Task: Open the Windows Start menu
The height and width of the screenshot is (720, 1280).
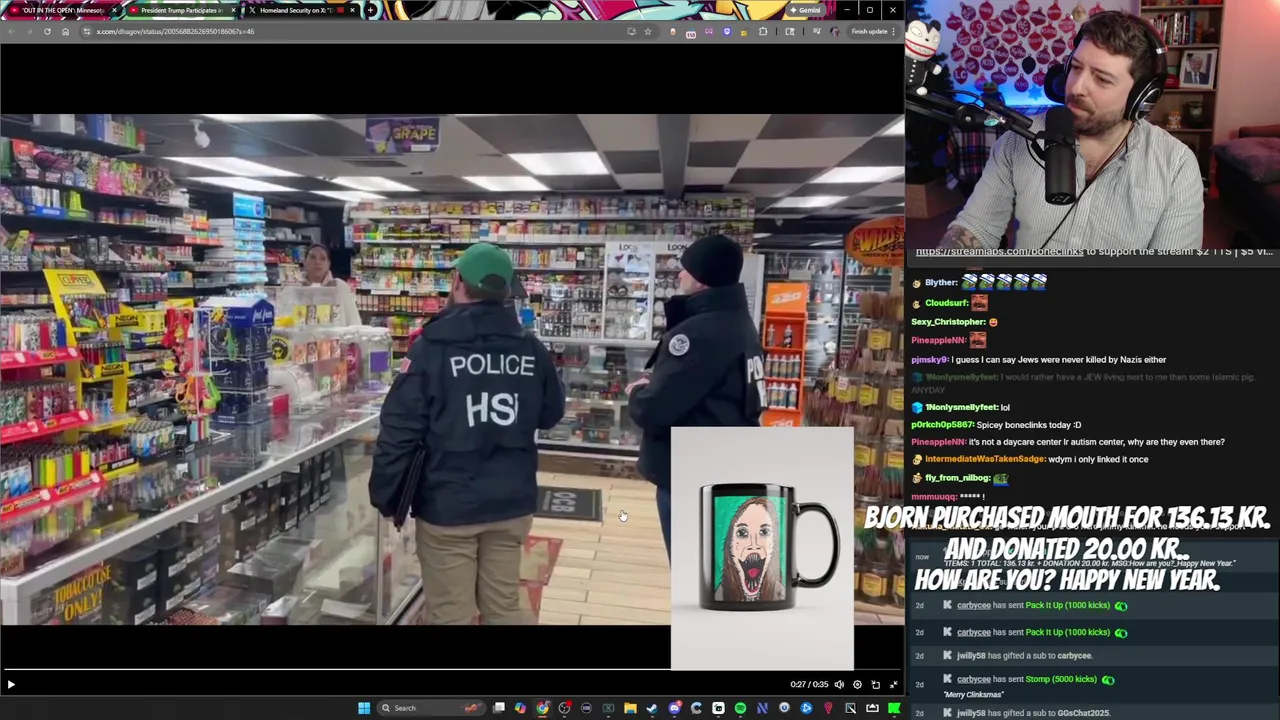Action: pos(364,708)
